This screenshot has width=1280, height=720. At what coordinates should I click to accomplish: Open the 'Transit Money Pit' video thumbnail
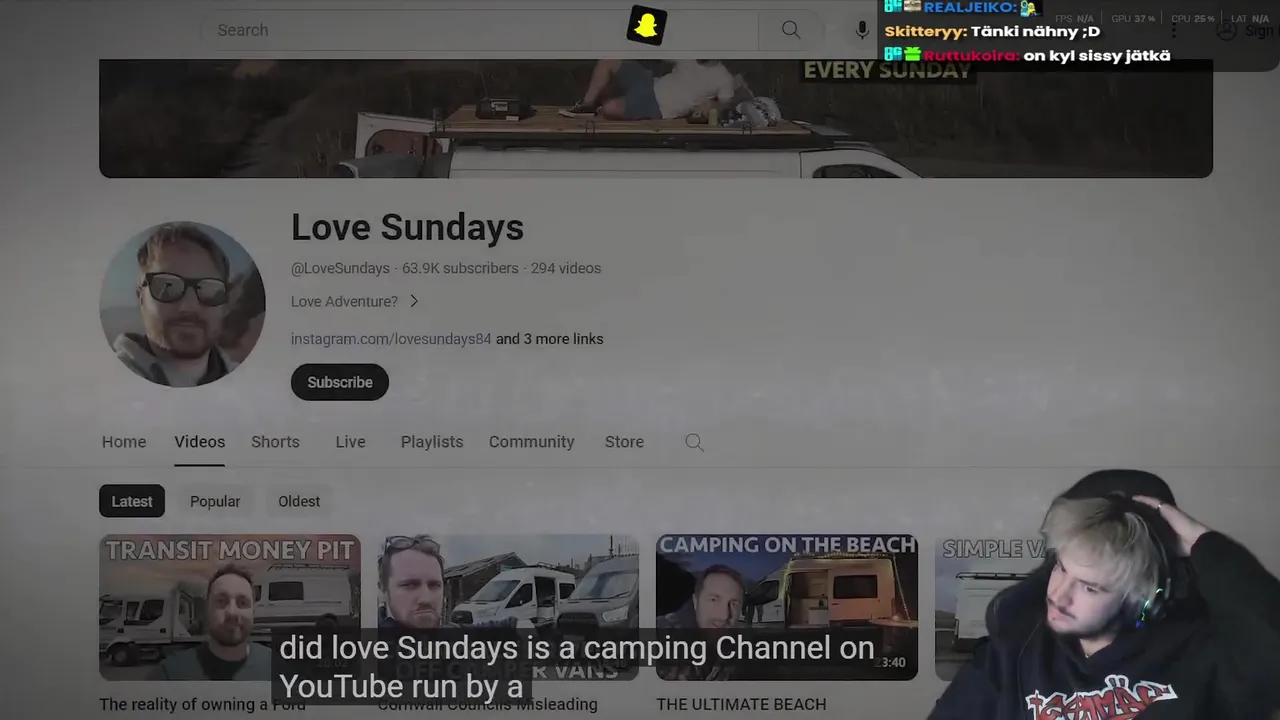[x=229, y=607]
